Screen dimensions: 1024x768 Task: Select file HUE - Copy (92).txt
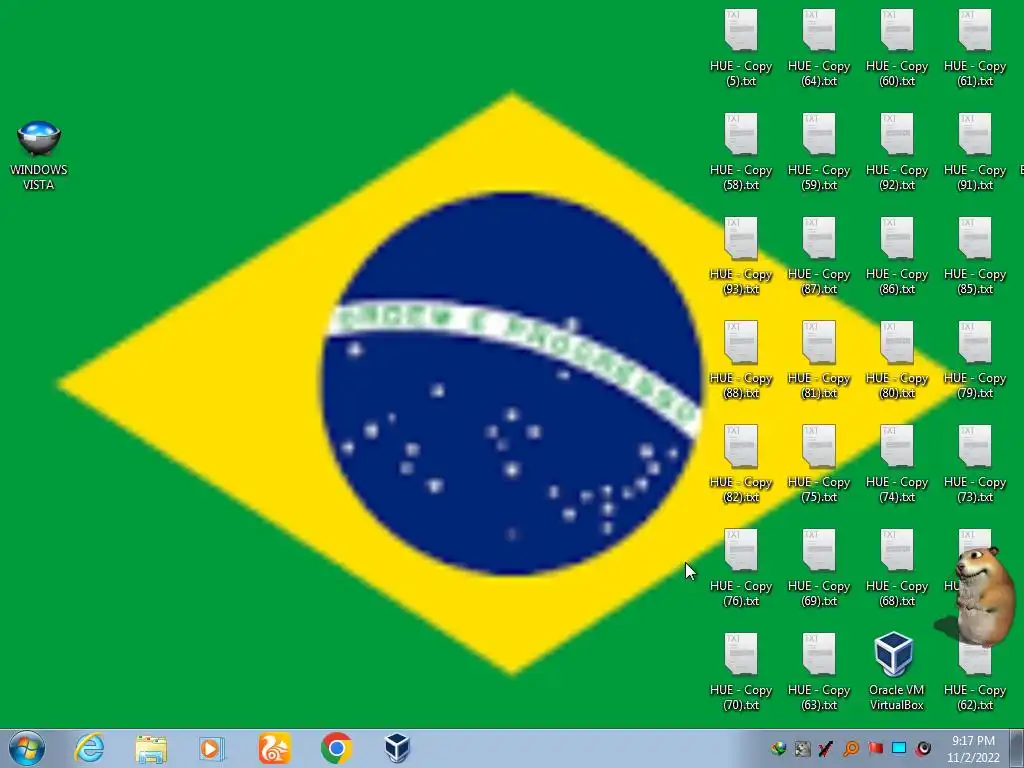pos(897,152)
